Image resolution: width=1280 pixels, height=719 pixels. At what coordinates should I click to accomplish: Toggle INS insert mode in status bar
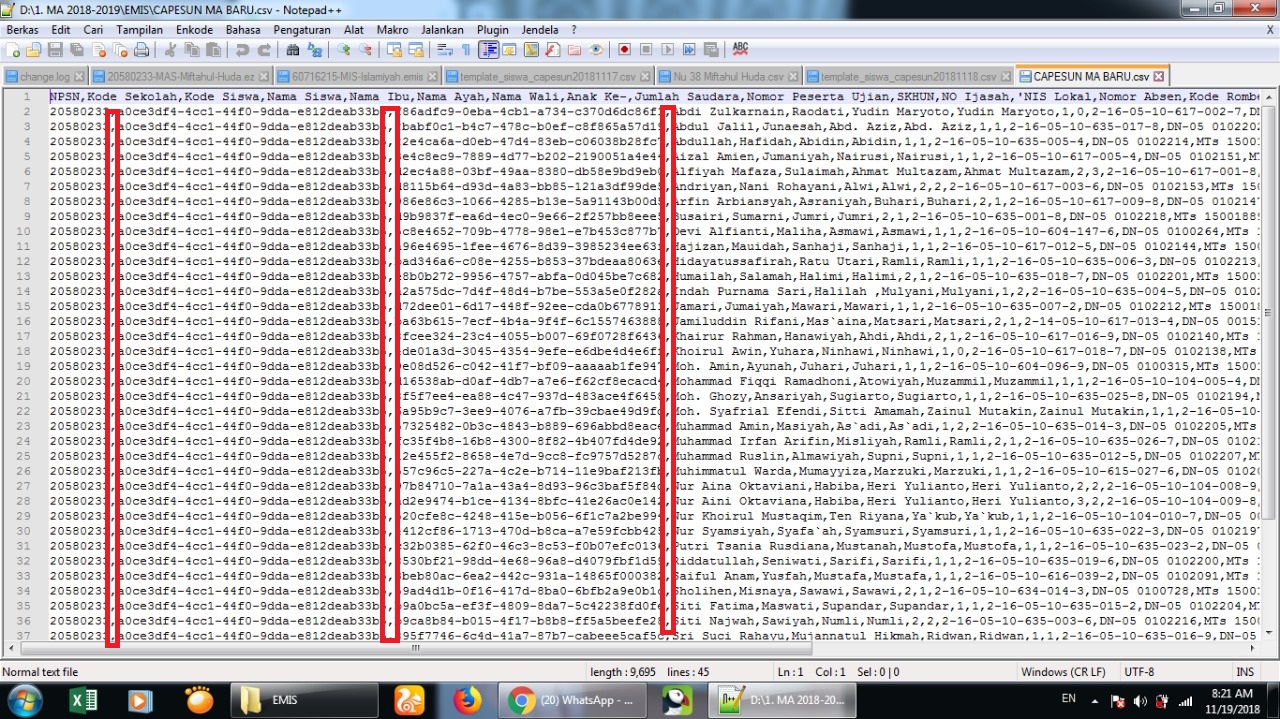coord(1245,672)
